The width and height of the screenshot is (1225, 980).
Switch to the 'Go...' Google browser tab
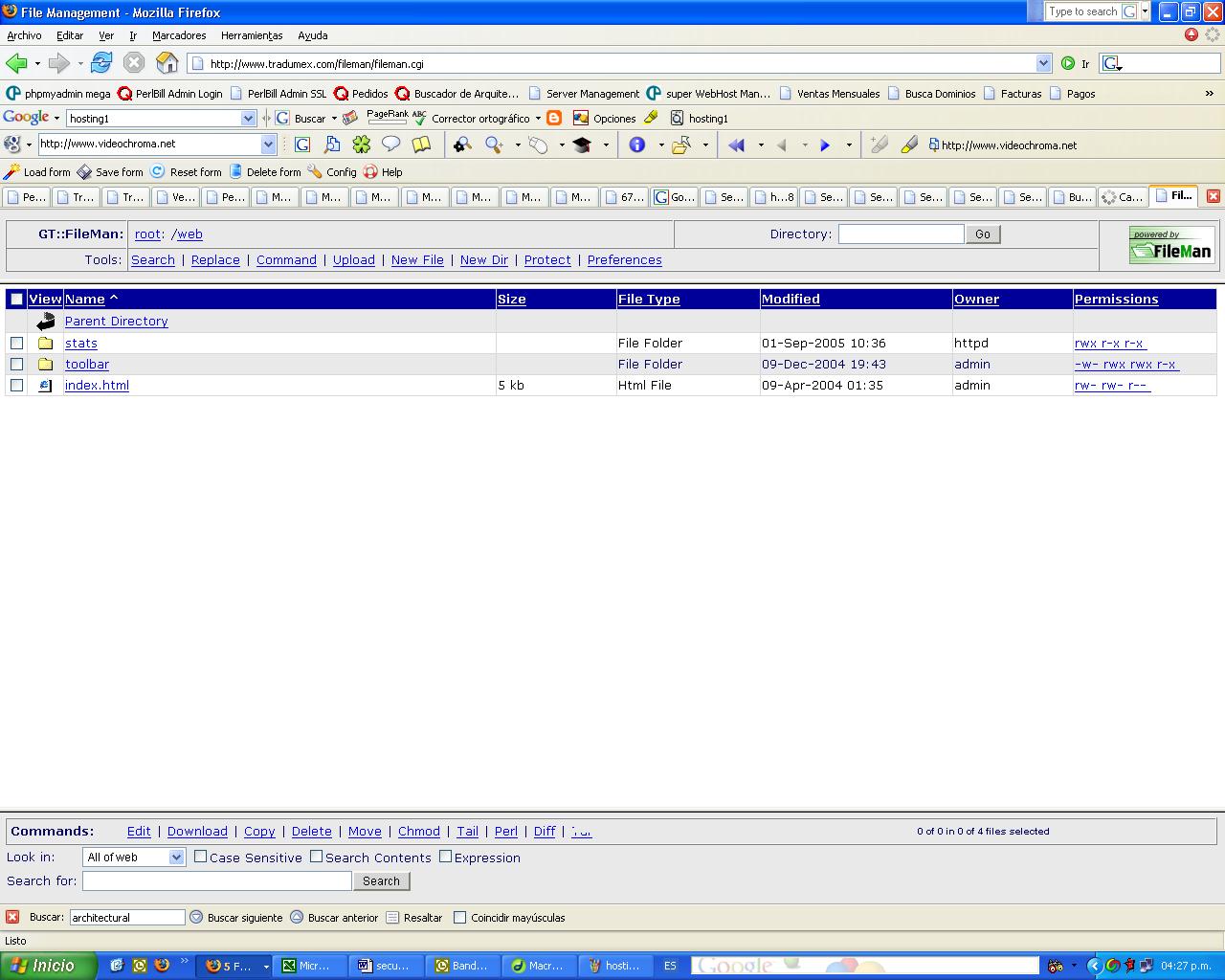(x=674, y=197)
